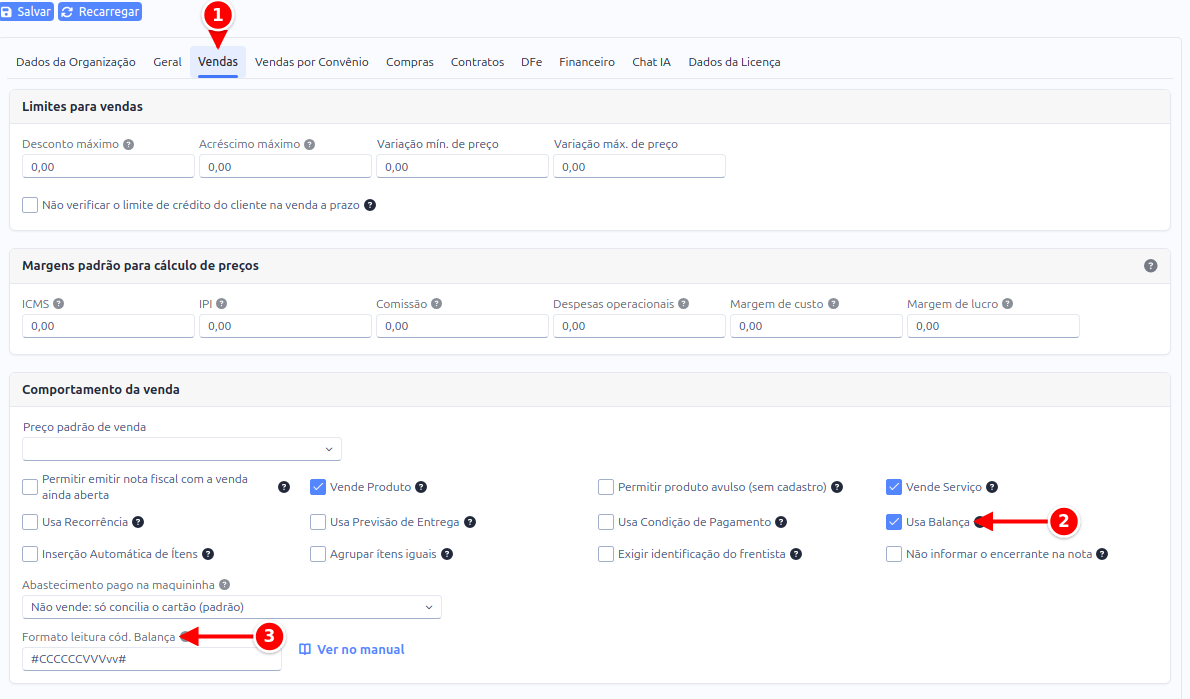This screenshot has width=1190, height=699.
Task: Toggle the Usa Balança checkbox
Action: (894, 522)
